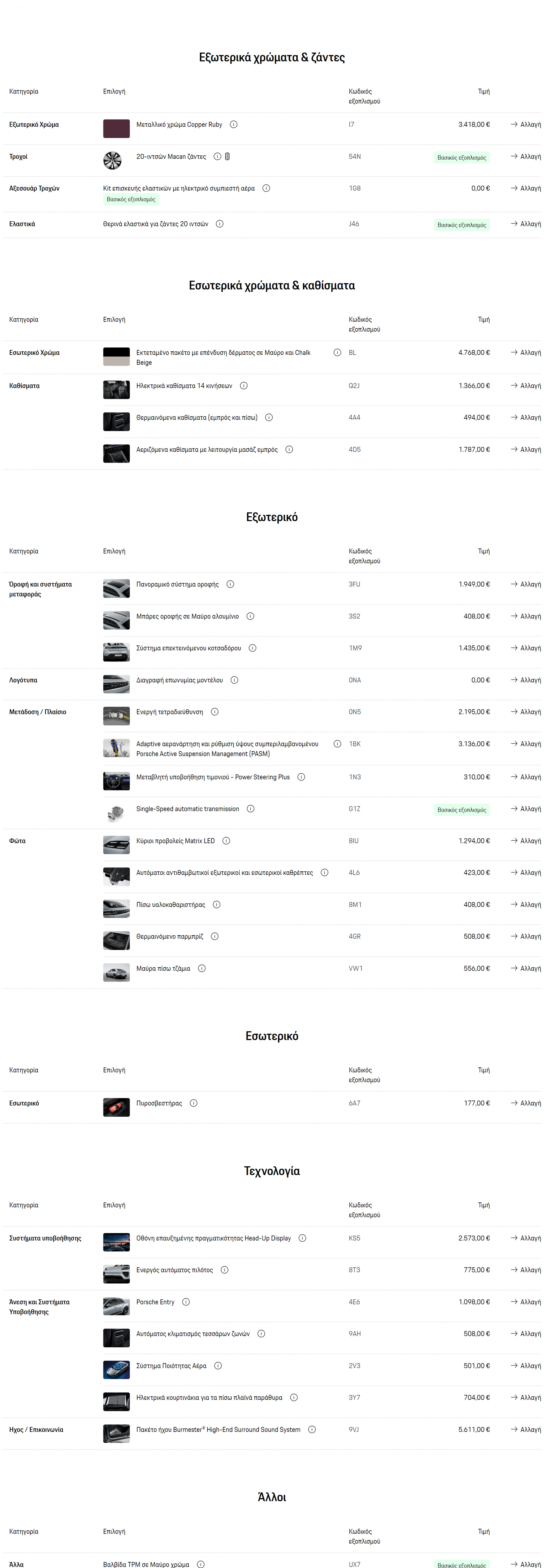
Task: Open info for Kit επισκευής ελαστικών
Action: point(266,189)
